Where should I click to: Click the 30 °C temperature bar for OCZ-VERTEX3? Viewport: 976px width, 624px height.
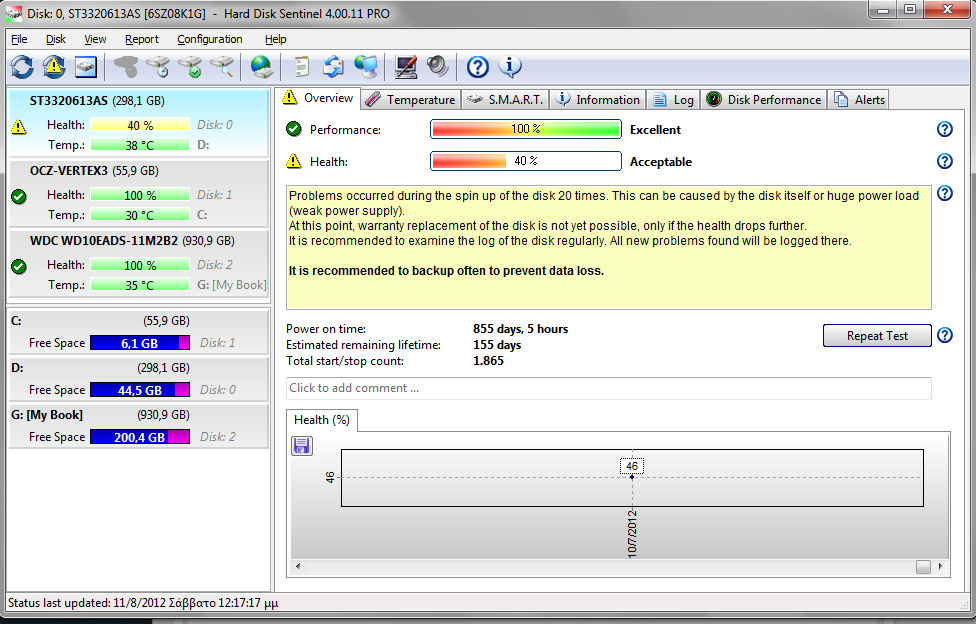(140, 215)
